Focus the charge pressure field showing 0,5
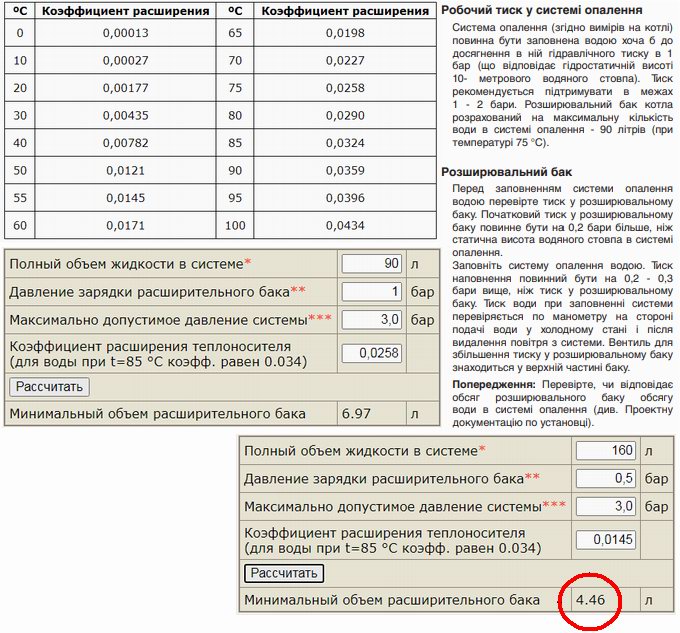The image size is (680, 633). tap(606, 478)
